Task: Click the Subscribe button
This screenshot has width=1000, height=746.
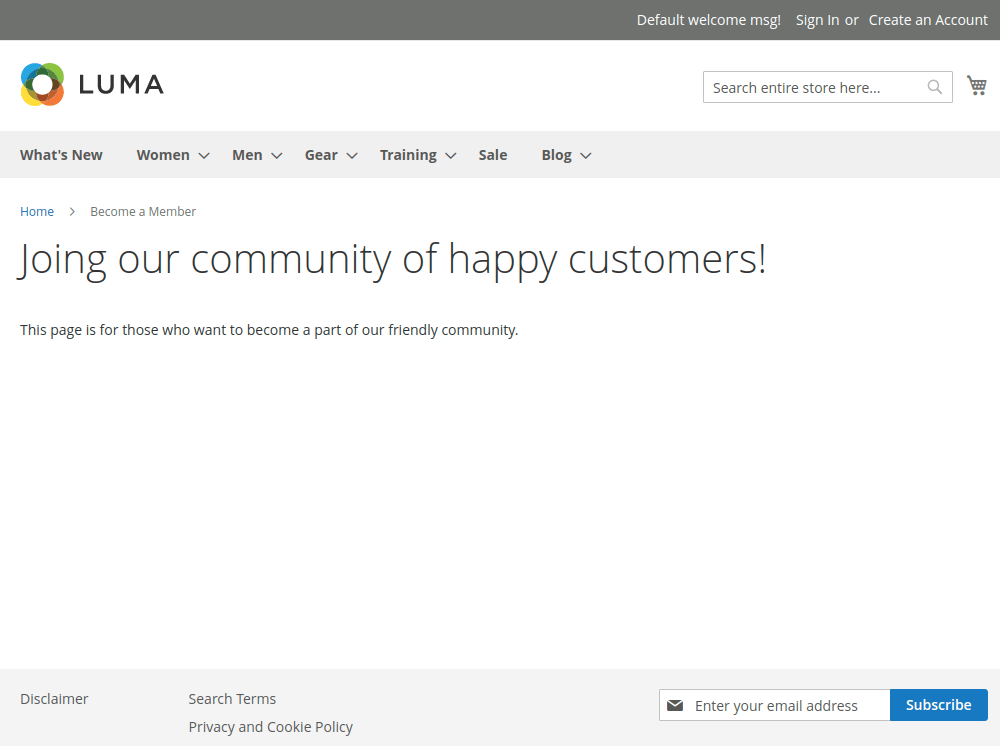Action: 939,705
